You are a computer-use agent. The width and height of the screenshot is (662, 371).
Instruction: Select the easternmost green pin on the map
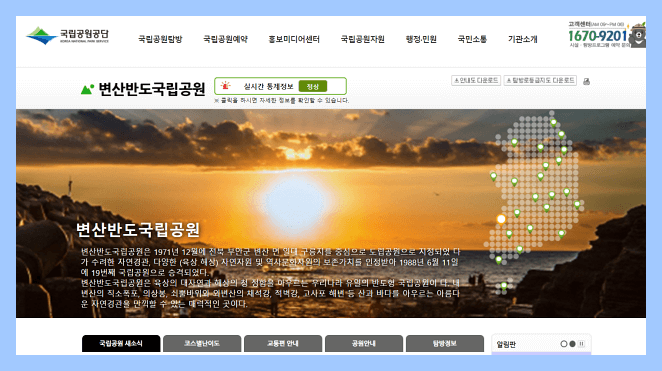[x=577, y=205]
